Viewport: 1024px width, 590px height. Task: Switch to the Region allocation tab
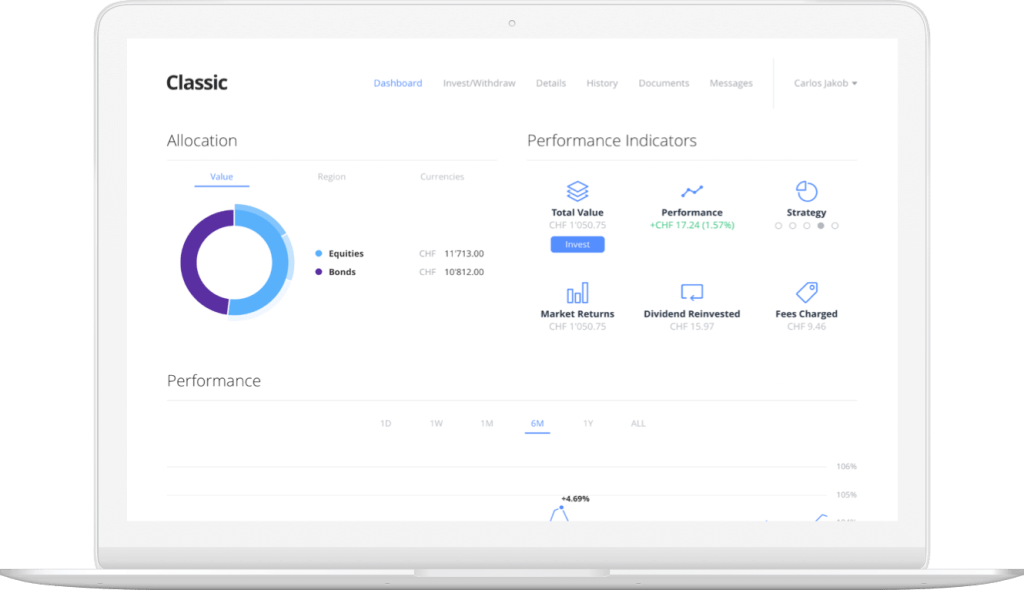(331, 177)
